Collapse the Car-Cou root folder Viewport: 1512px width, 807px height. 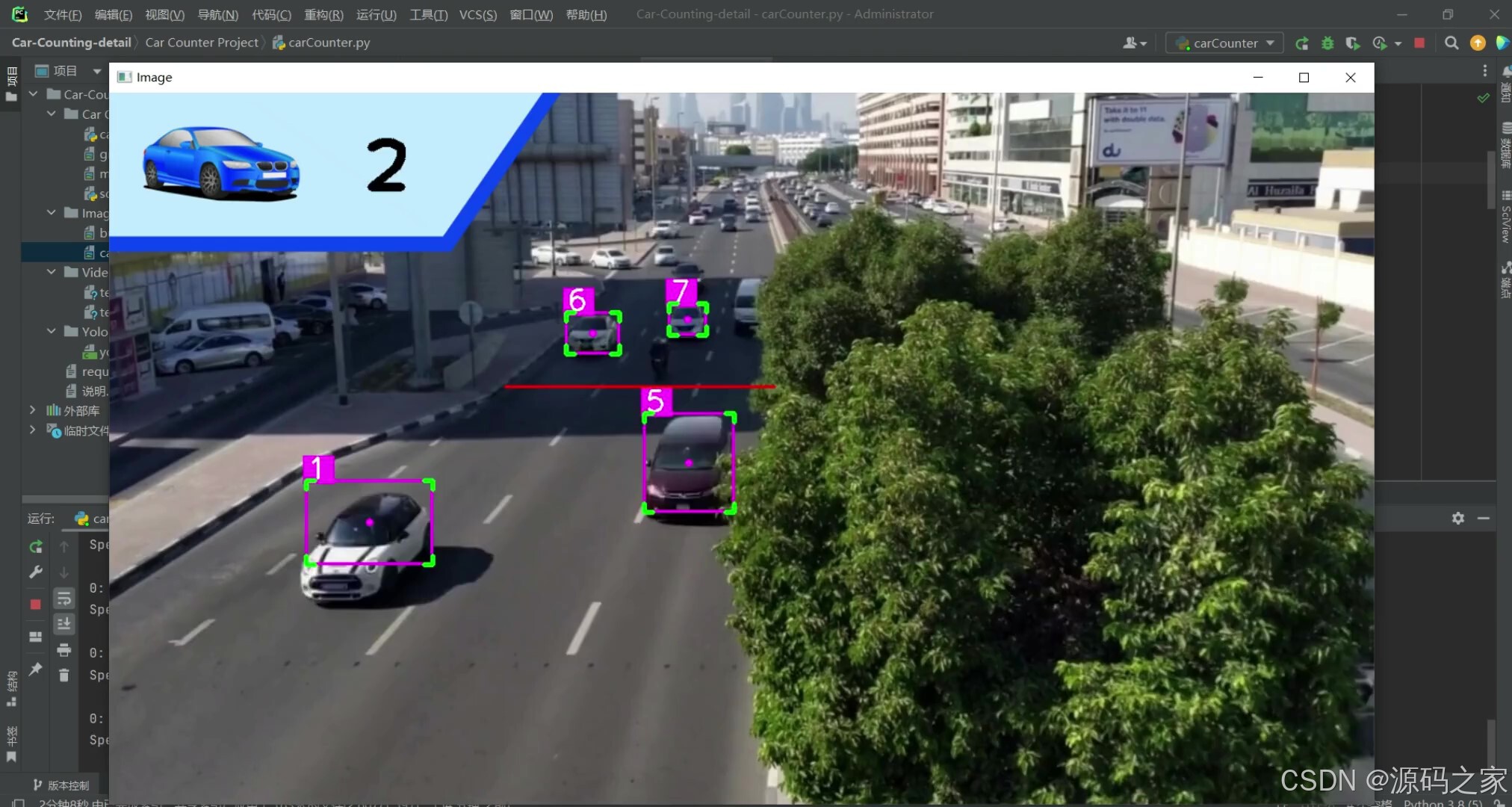coord(33,94)
